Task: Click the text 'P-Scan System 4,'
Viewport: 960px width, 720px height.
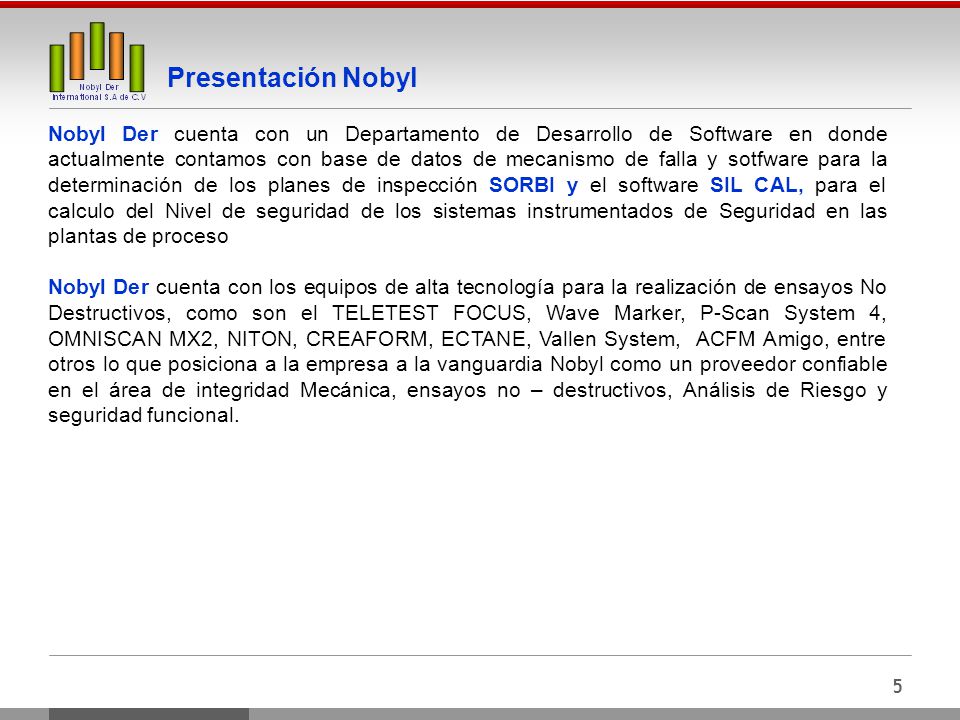Action: (793, 313)
